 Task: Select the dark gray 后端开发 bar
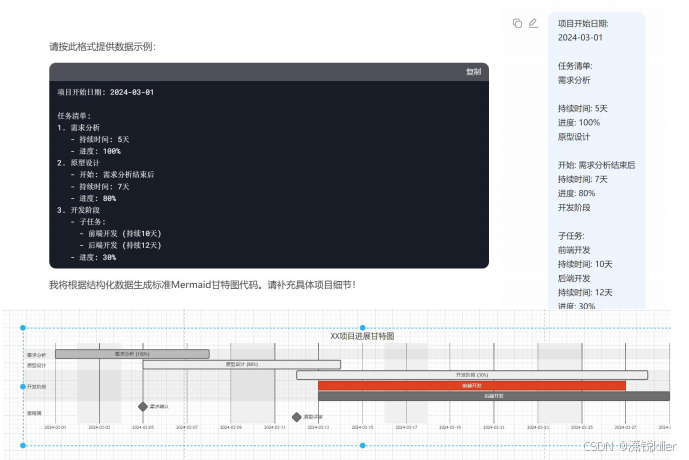[494, 396]
